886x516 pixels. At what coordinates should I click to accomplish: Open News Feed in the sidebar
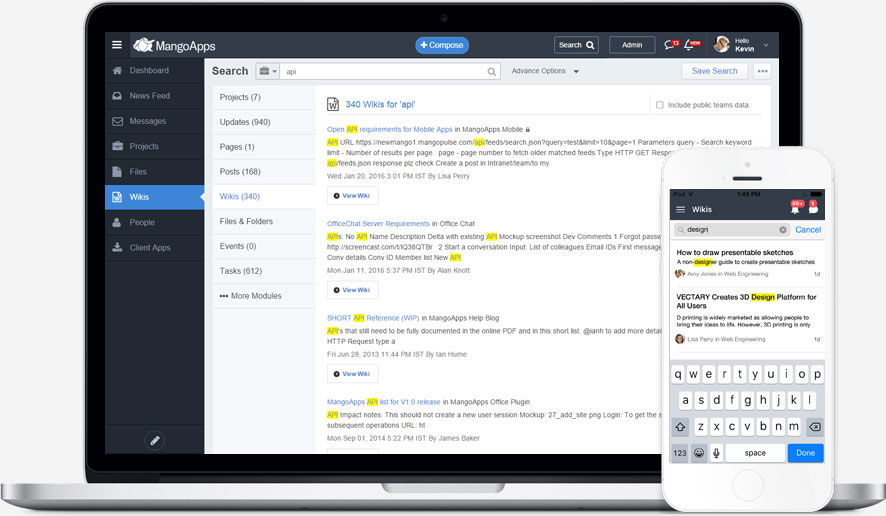(x=154, y=96)
